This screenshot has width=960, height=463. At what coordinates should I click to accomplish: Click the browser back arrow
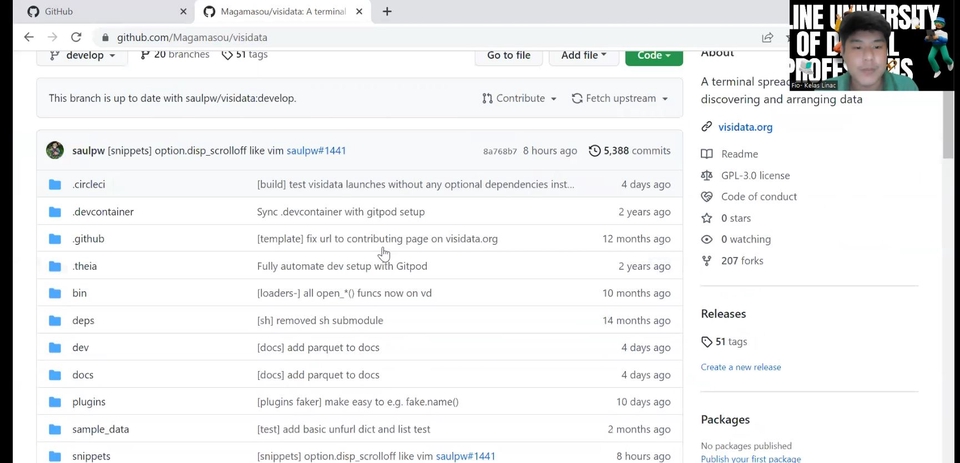[29, 37]
